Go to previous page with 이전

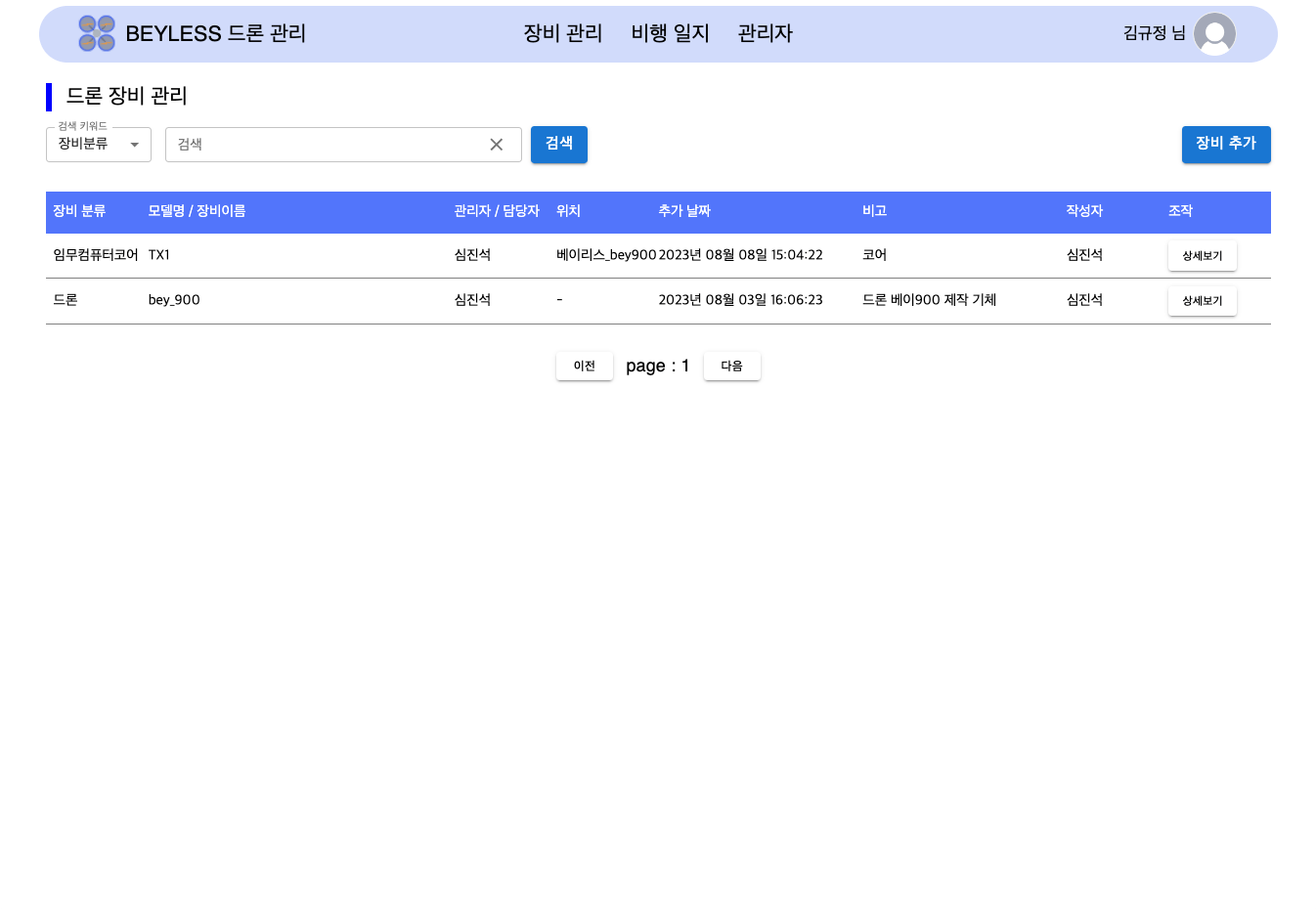click(584, 366)
